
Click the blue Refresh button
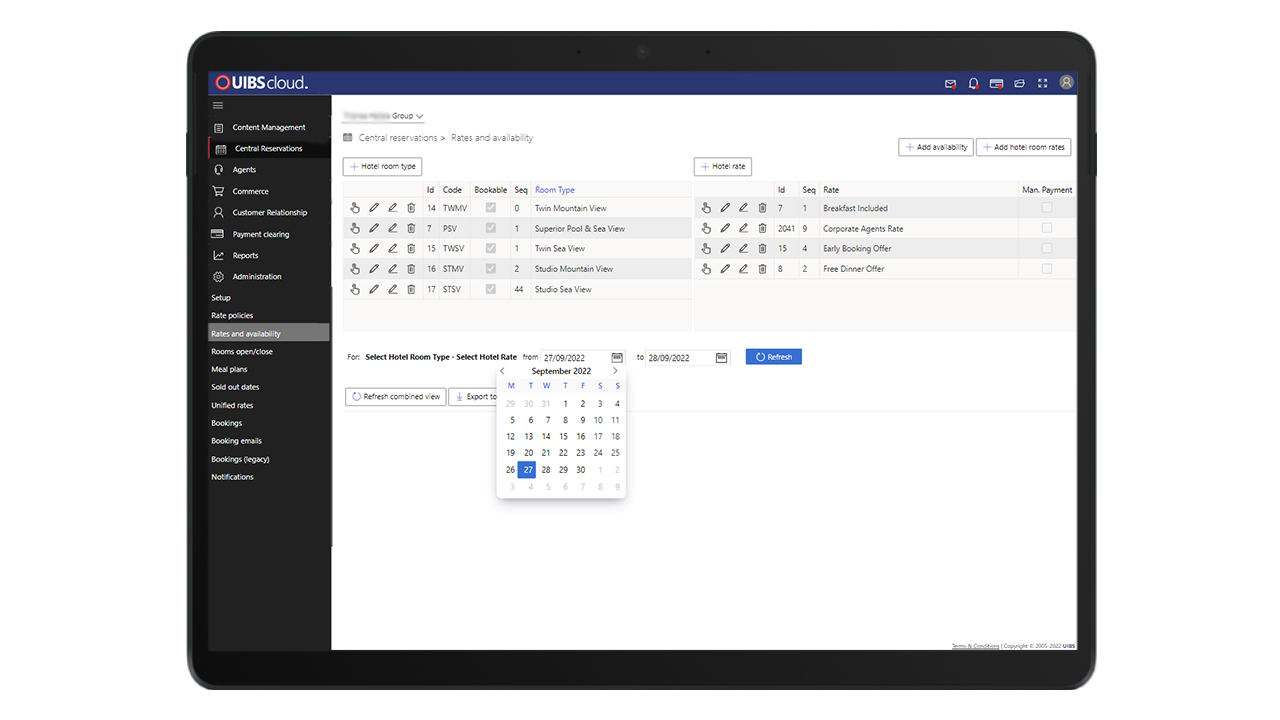(774, 357)
